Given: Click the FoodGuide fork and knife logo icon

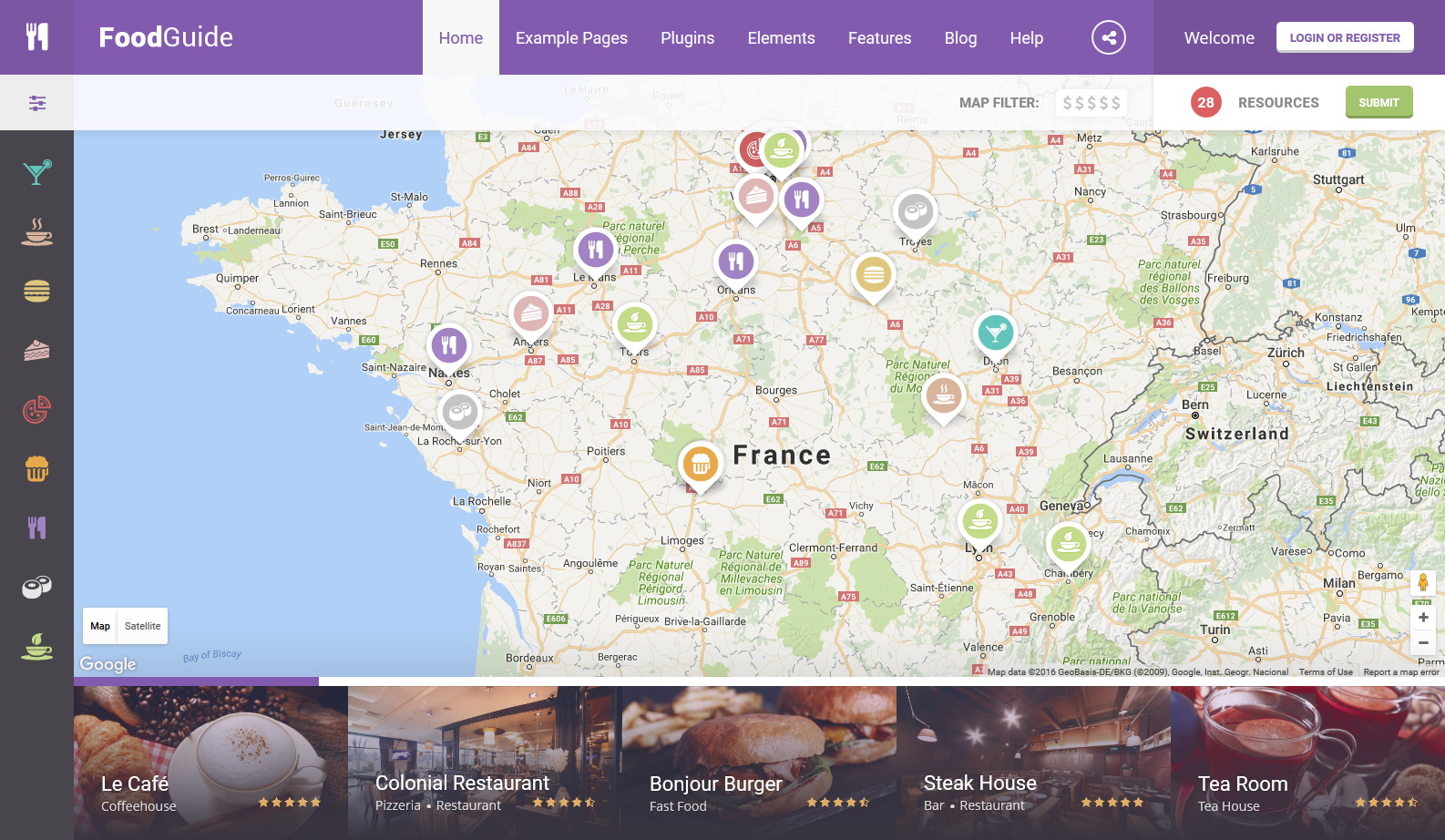Looking at the screenshot, I should coord(36,36).
